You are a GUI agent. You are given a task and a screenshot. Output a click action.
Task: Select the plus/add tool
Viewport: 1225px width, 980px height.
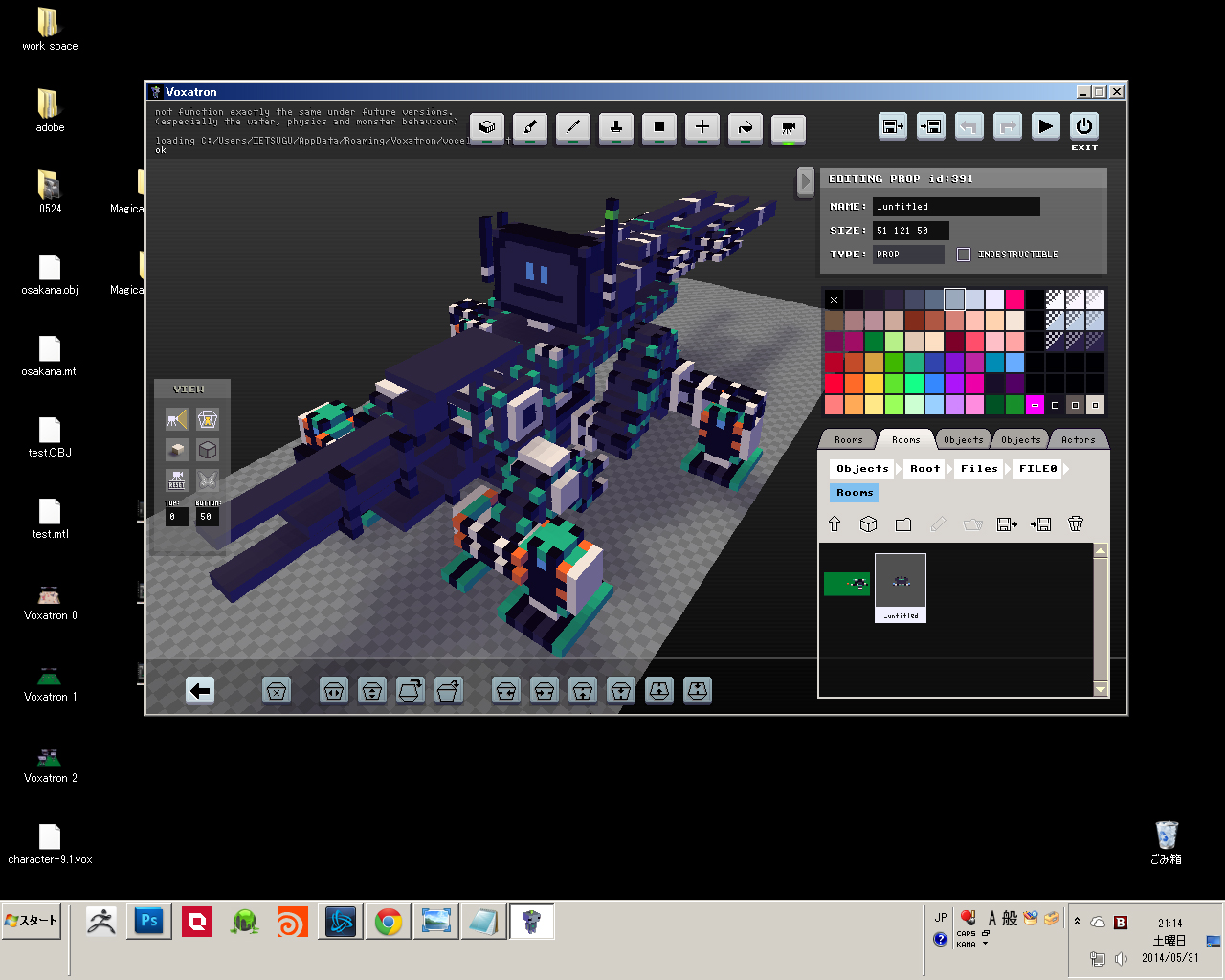(702, 127)
